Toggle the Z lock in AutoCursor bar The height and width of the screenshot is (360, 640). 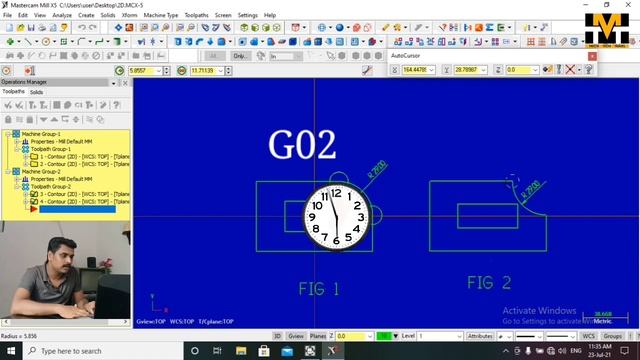(498, 70)
